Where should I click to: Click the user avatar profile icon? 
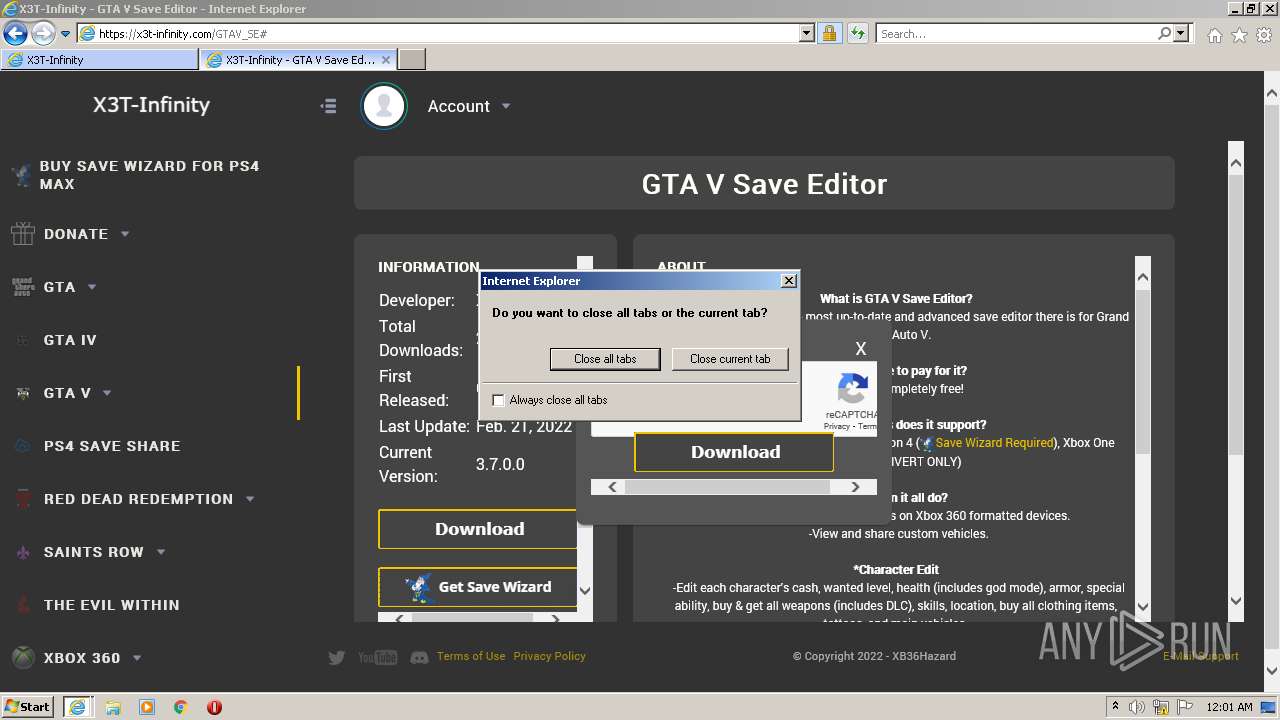pyautogui.click(x=384, y=106)
